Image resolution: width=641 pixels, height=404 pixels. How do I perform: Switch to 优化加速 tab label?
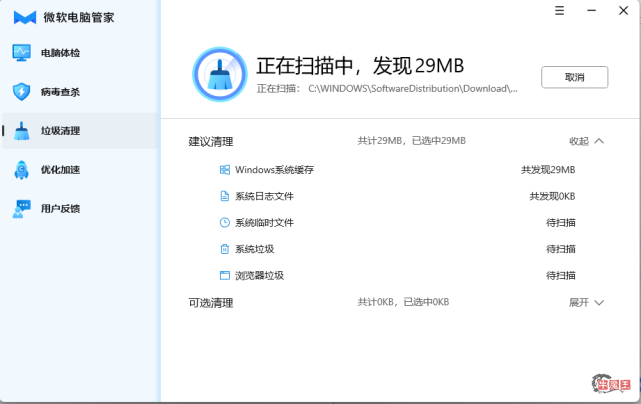point(61,170)
